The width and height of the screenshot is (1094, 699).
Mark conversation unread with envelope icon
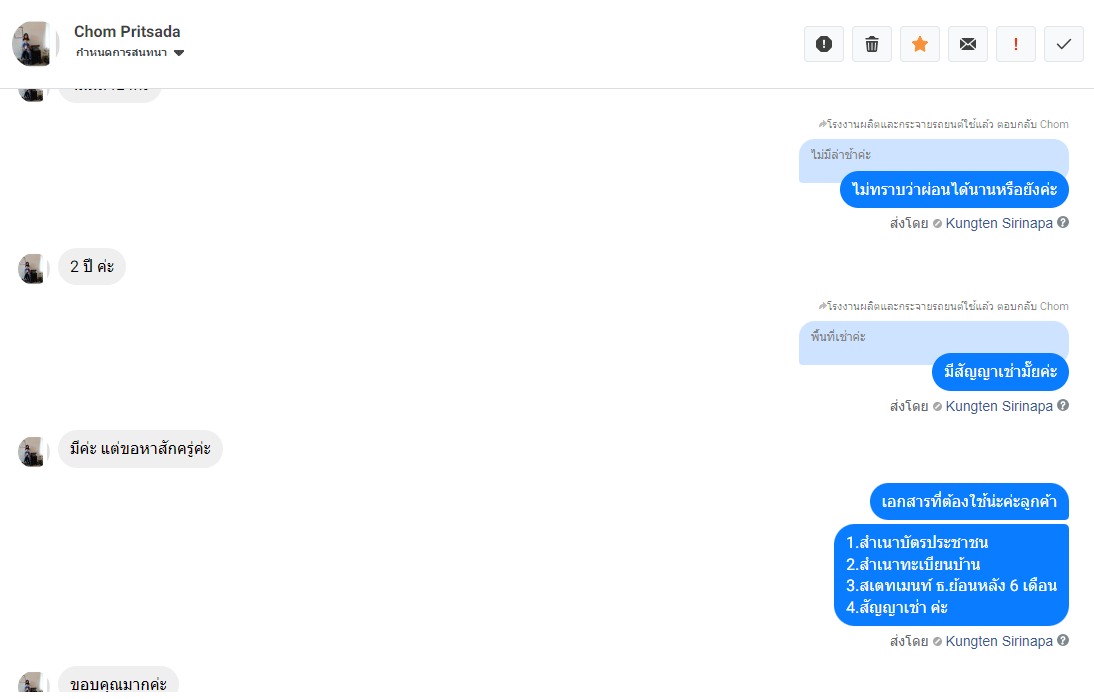(x=968, y=44)
